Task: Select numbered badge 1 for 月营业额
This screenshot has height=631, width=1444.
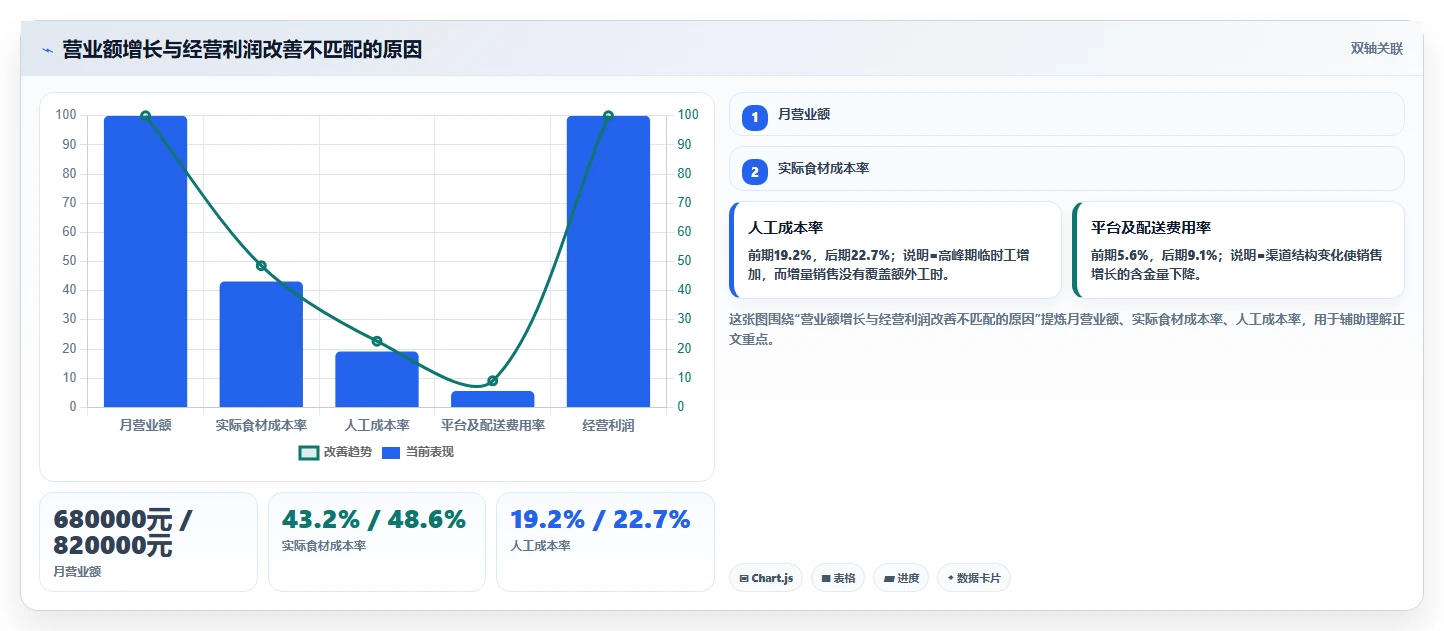Action: click(755, 117)
